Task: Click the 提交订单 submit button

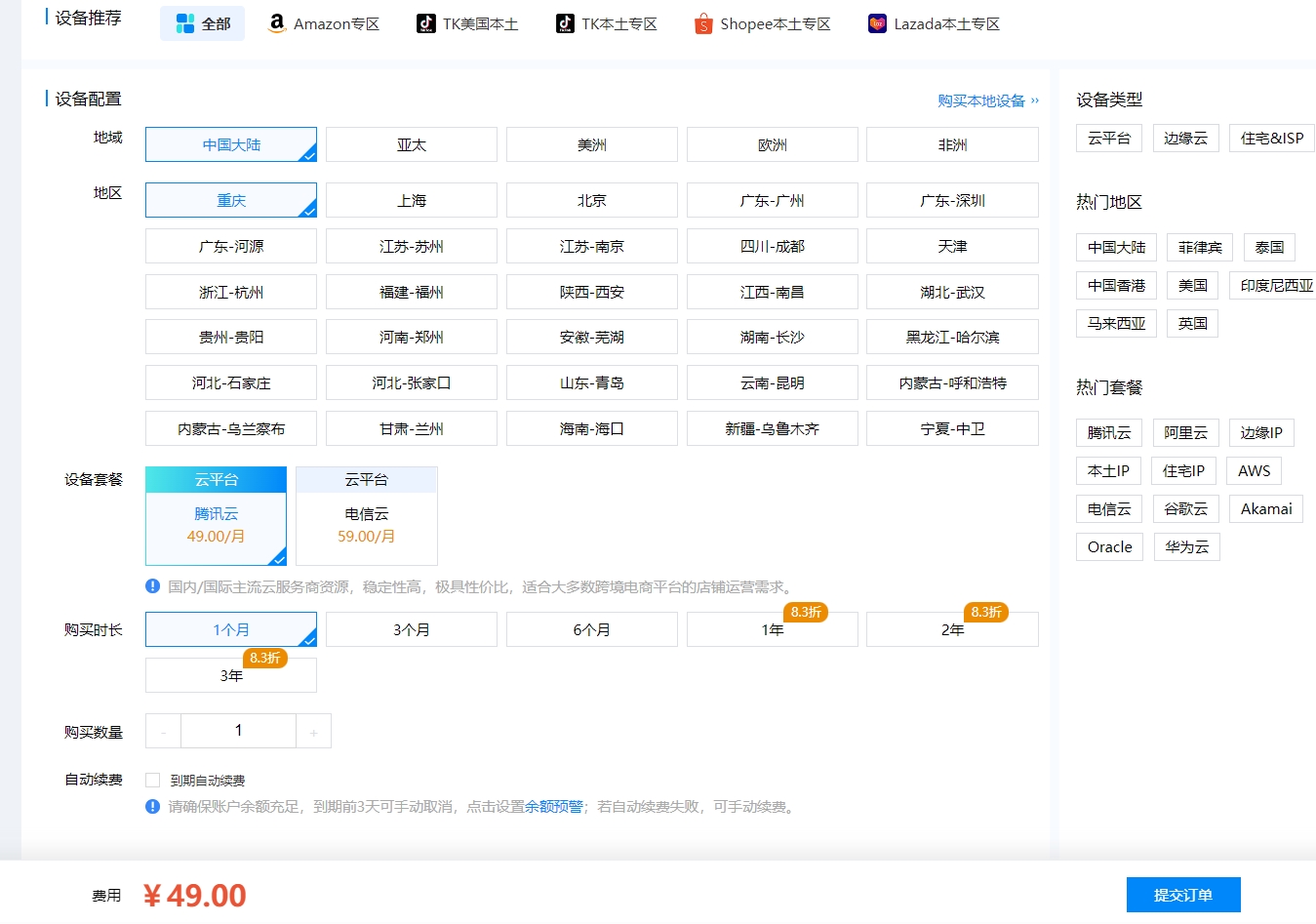Action: (1183, 894)
